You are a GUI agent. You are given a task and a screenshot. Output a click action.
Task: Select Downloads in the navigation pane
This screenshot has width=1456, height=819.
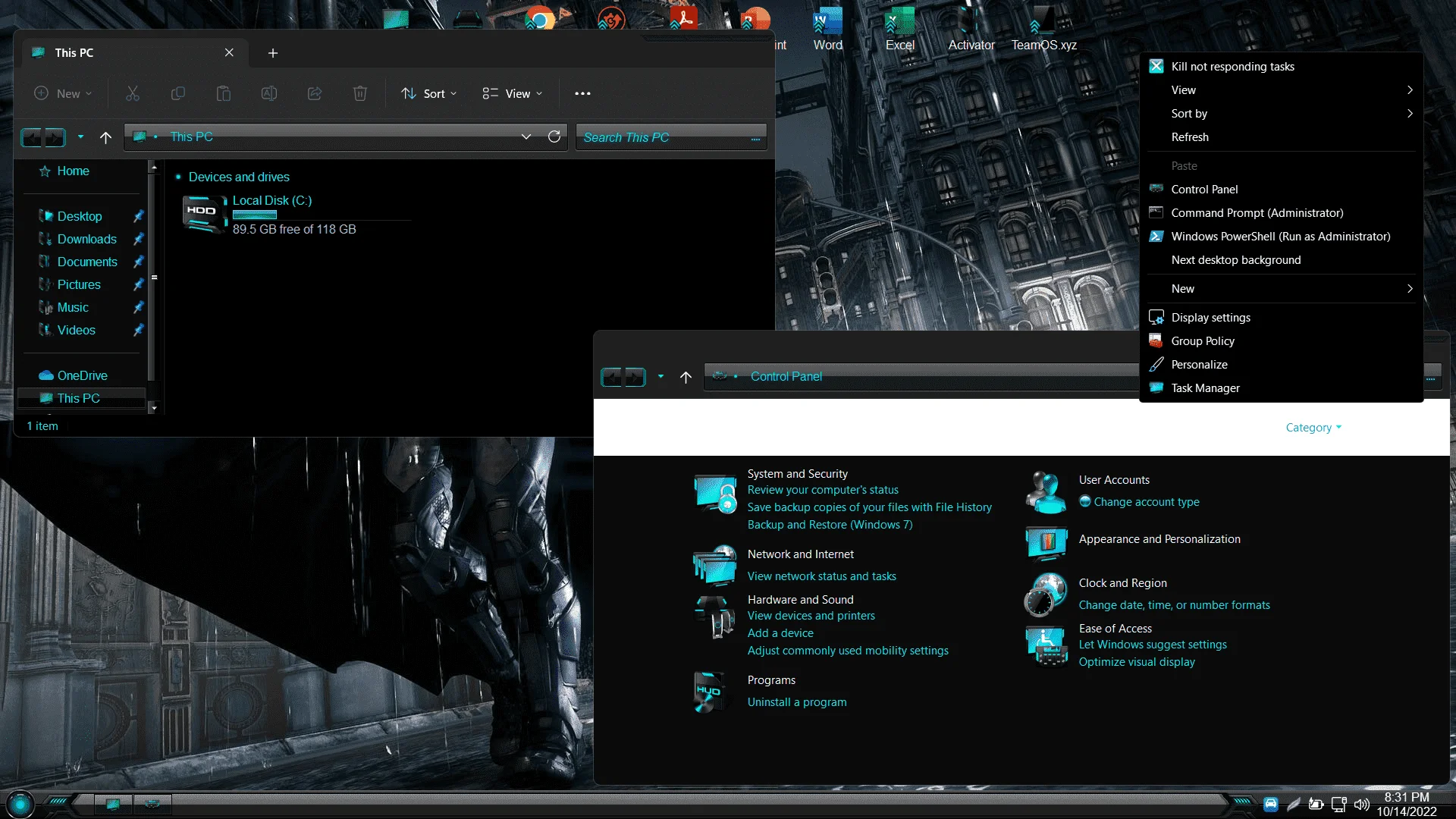point(87,239)
